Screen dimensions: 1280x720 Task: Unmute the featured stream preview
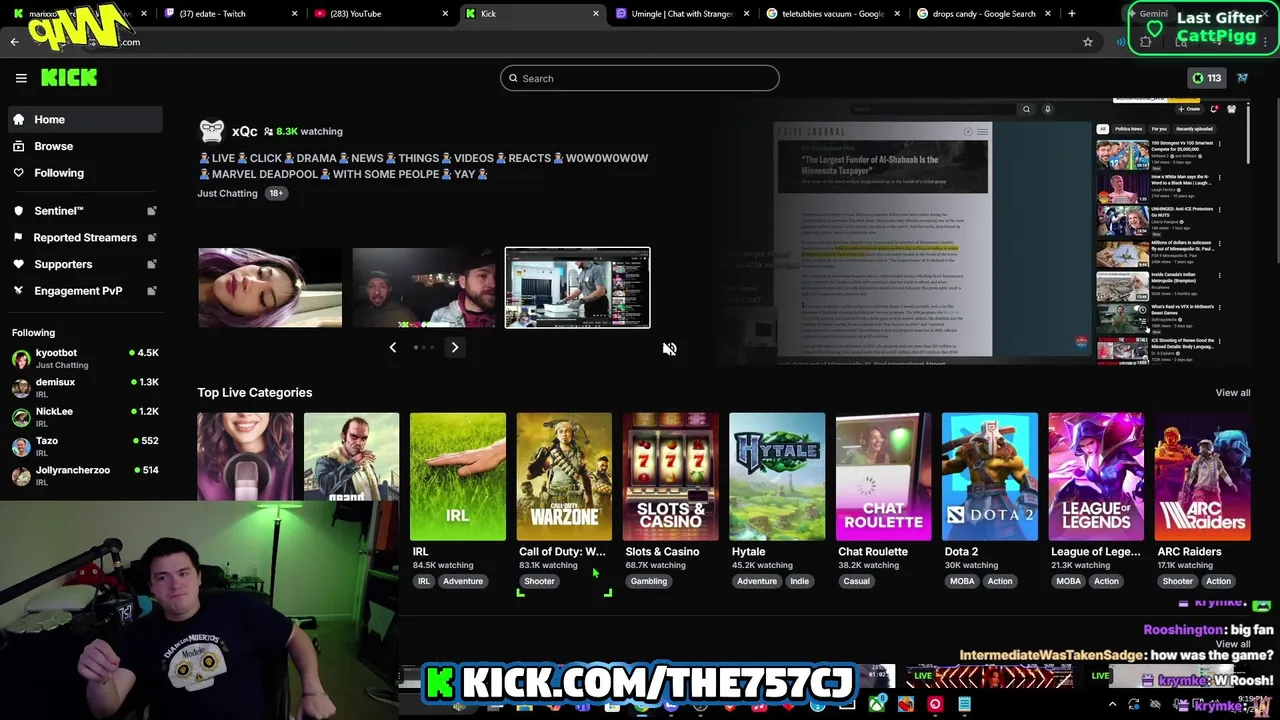tap(670, 349)
